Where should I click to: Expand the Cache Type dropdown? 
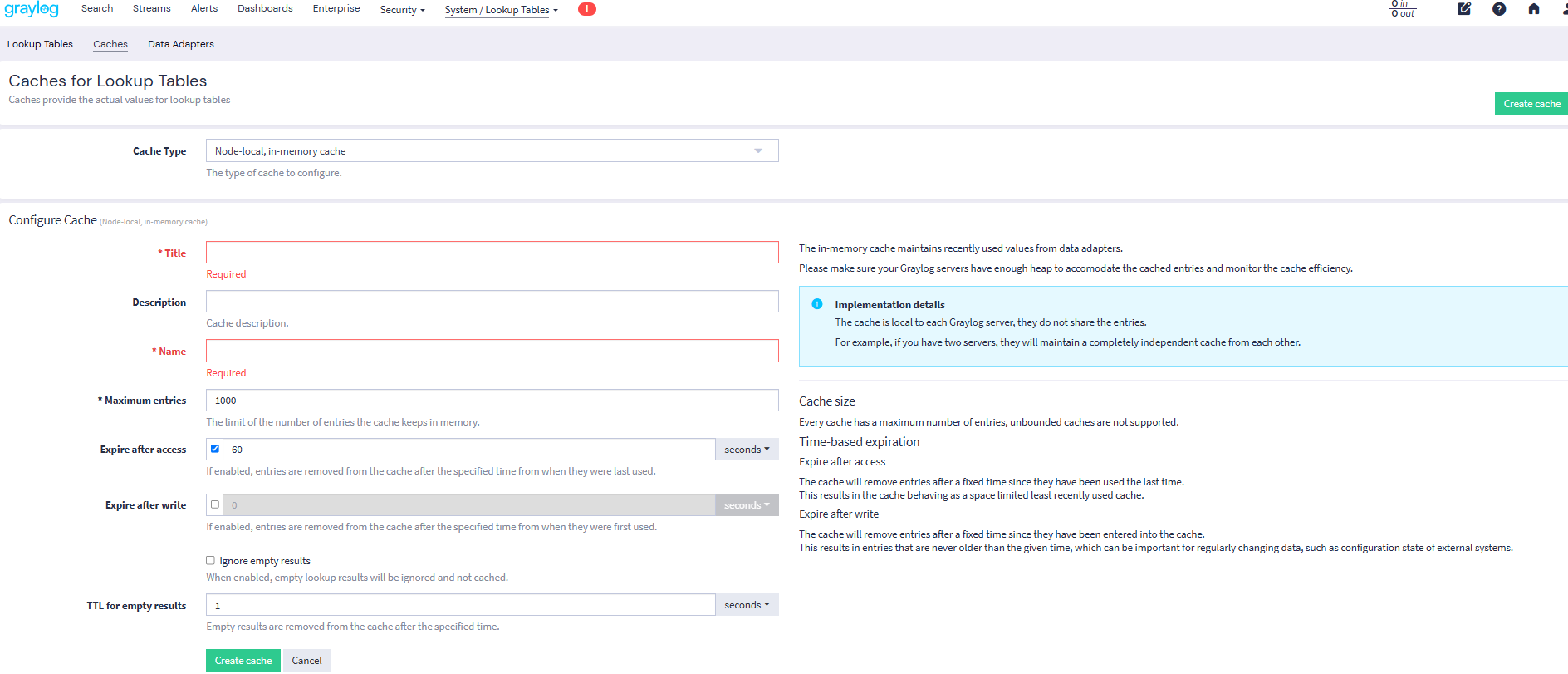492,150
